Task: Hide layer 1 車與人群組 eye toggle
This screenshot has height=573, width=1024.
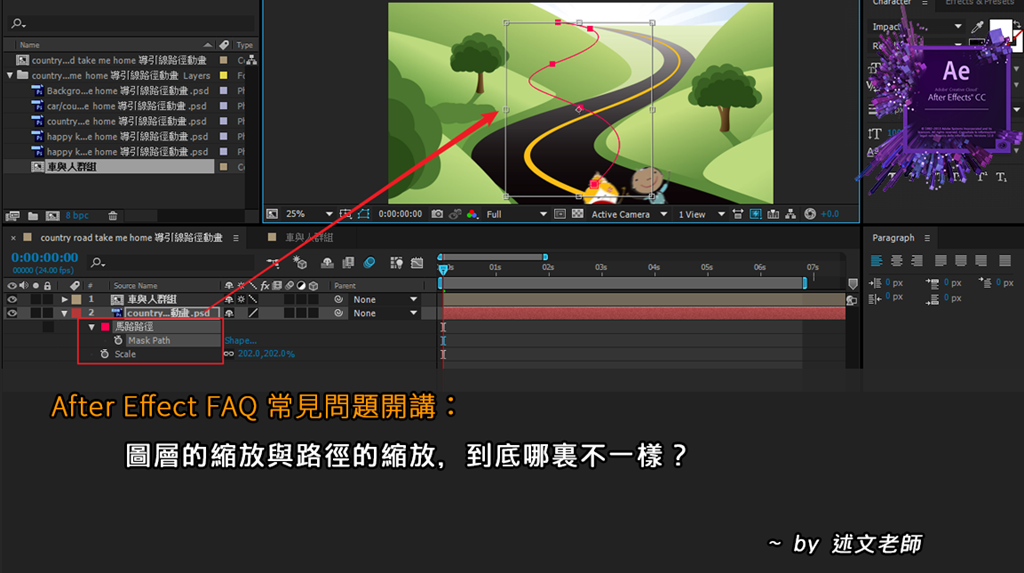Action: coord(12,299)
